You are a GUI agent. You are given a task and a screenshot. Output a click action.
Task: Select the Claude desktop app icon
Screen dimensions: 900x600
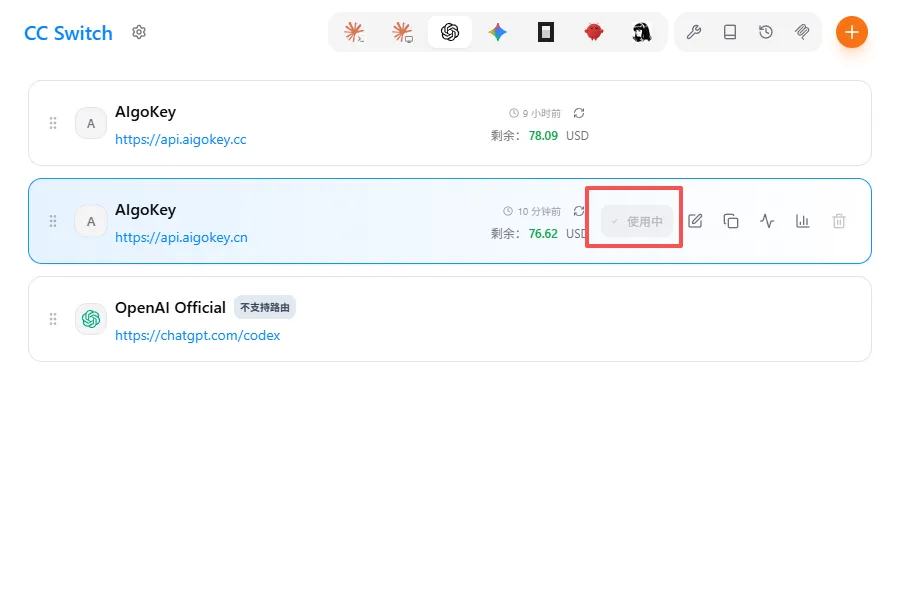[x=402, y=32]
